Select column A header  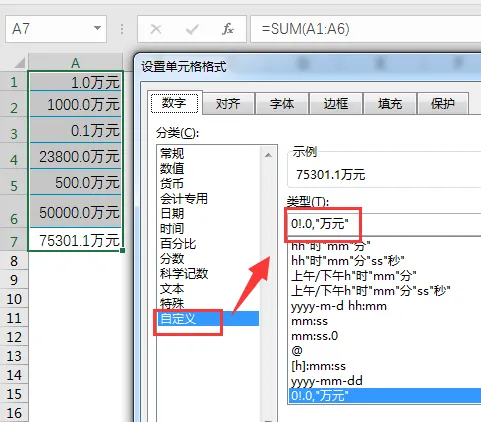76,62
